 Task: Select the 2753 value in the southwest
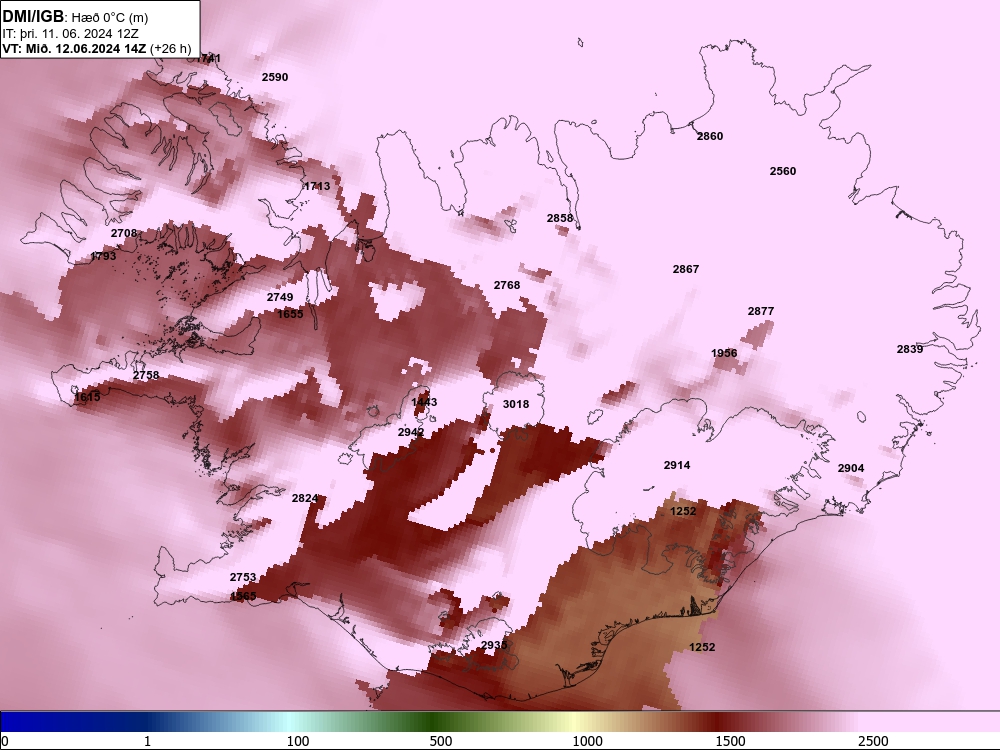242,577
